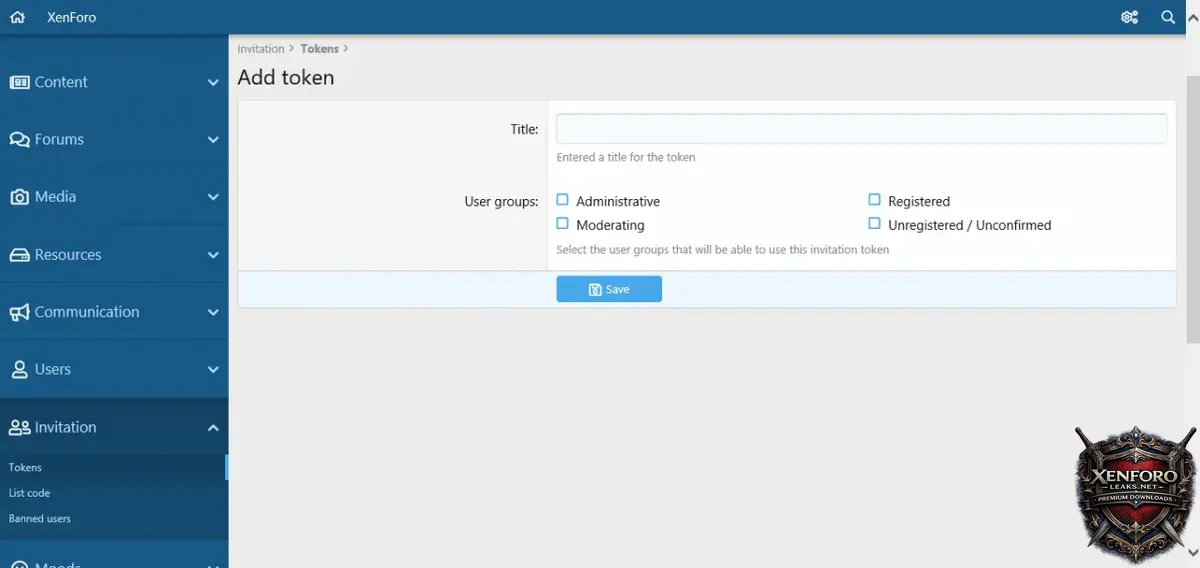
Task: Check the Moderating user group box
Action: tap(563, 224)
